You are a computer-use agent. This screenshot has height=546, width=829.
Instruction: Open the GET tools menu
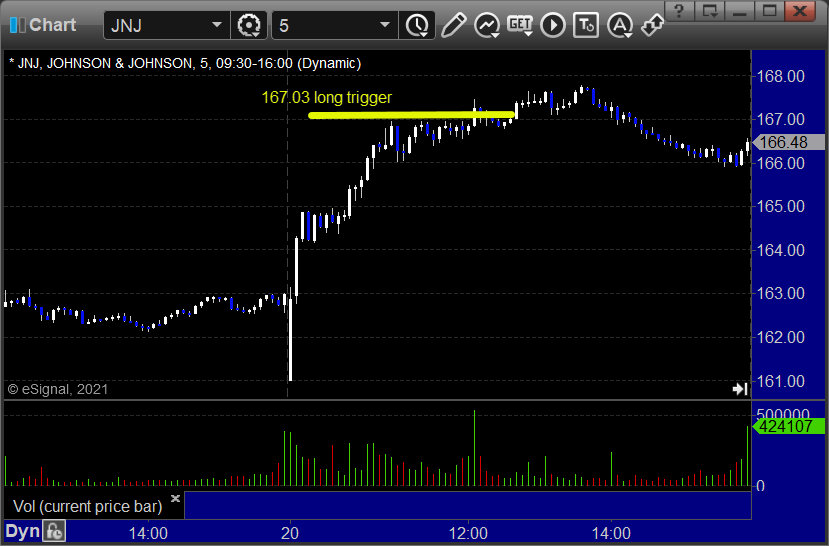[520, 25]
